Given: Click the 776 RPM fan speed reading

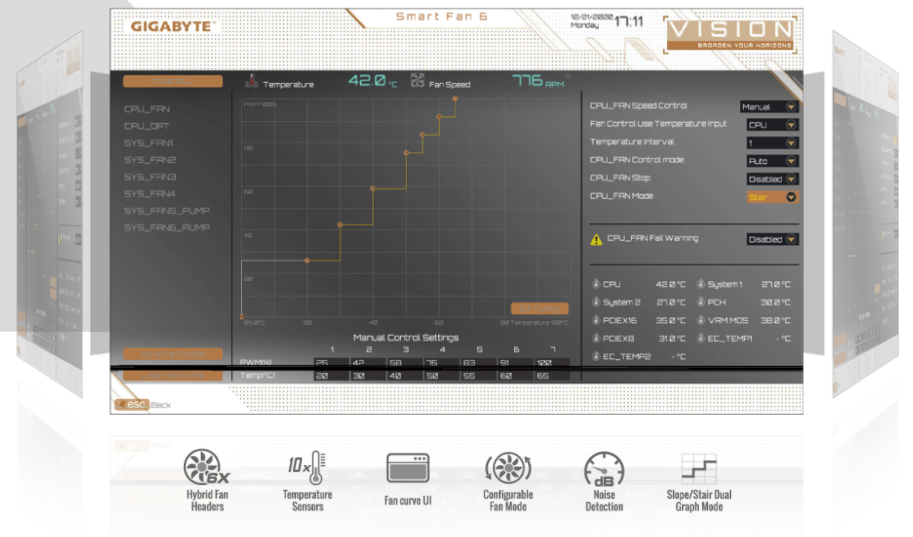Looking at the screenshot, I should (x=538, y=81).
